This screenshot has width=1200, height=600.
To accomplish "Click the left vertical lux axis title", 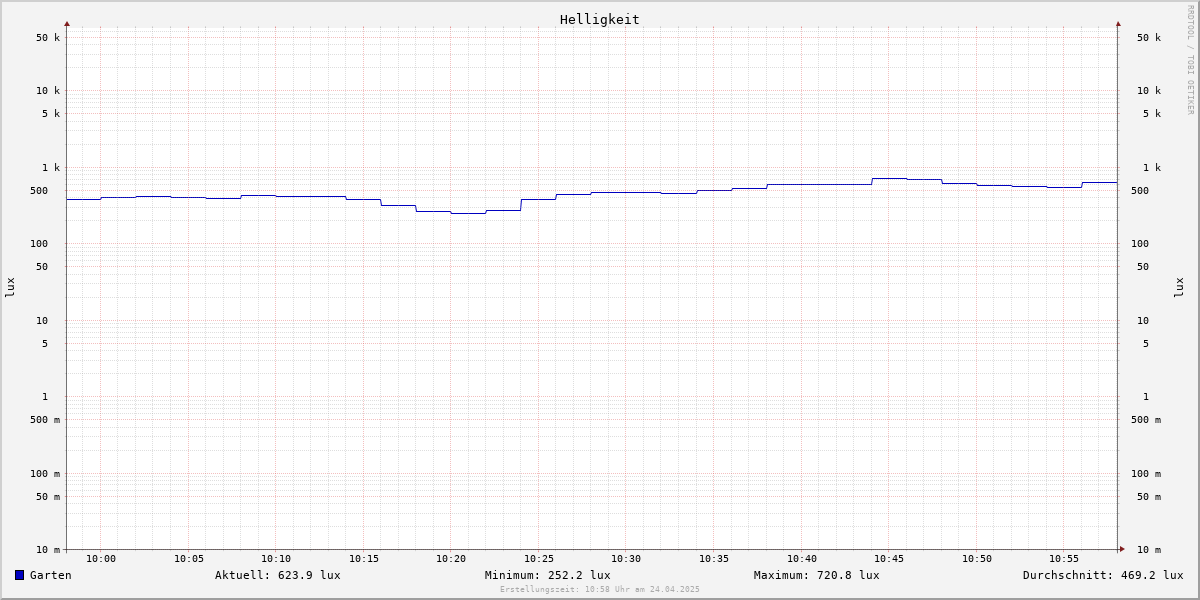I will pos(10,287).
